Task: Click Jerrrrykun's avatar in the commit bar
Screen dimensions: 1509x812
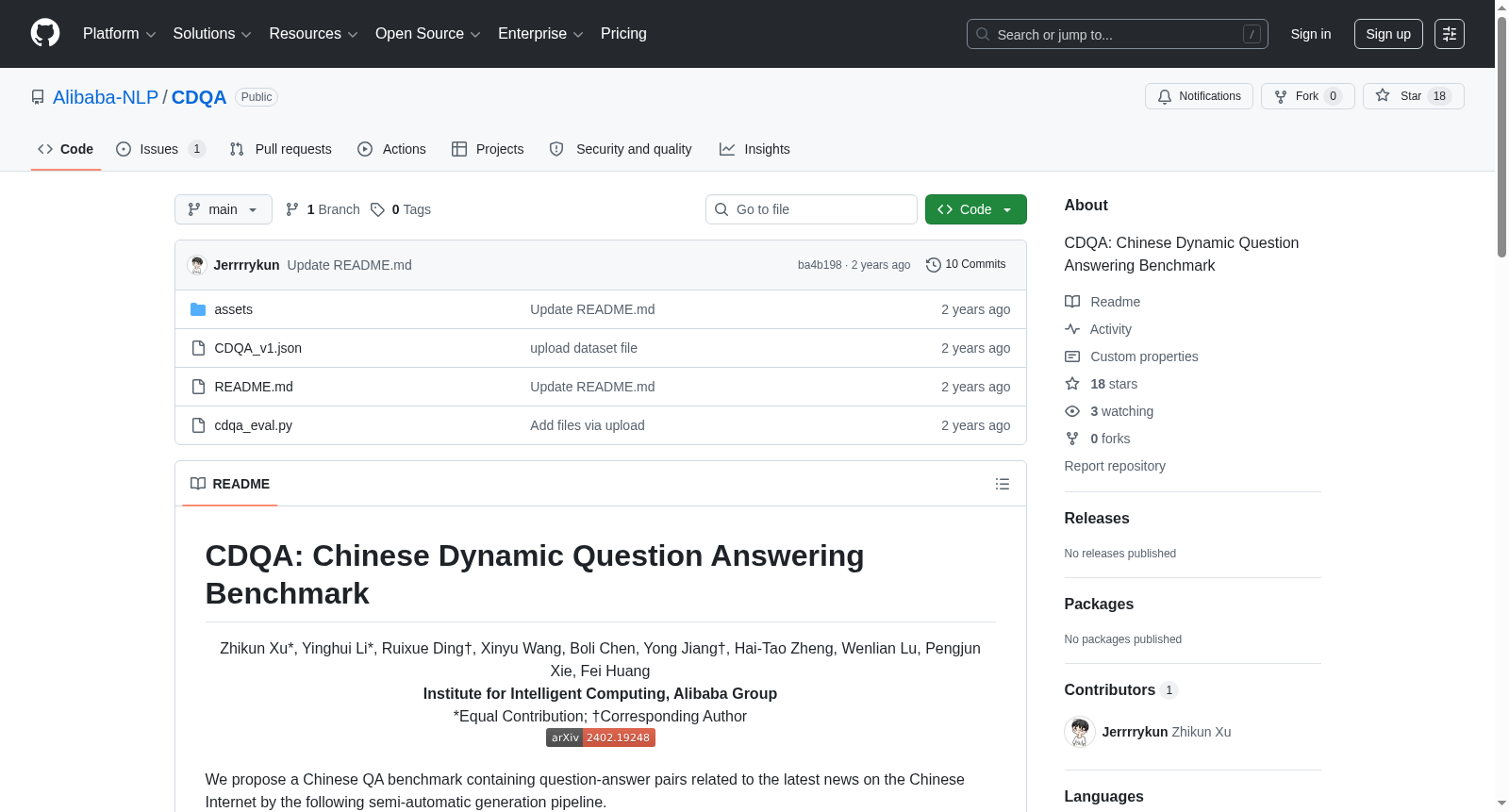Action: pyautogui.click(x=197, y=265)
